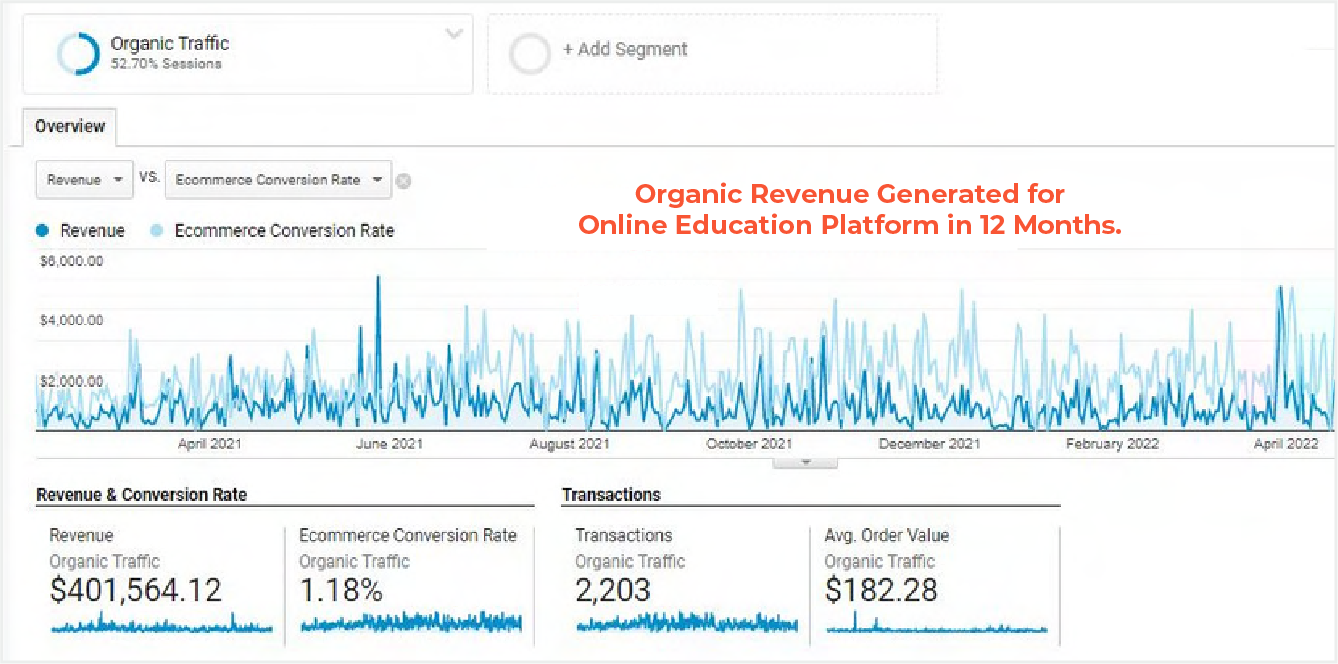Image resolution: width=1338 pixels, height=664 pixels.
Task: Click the Add Segment circle icon
Action: [x=530, y=54]
